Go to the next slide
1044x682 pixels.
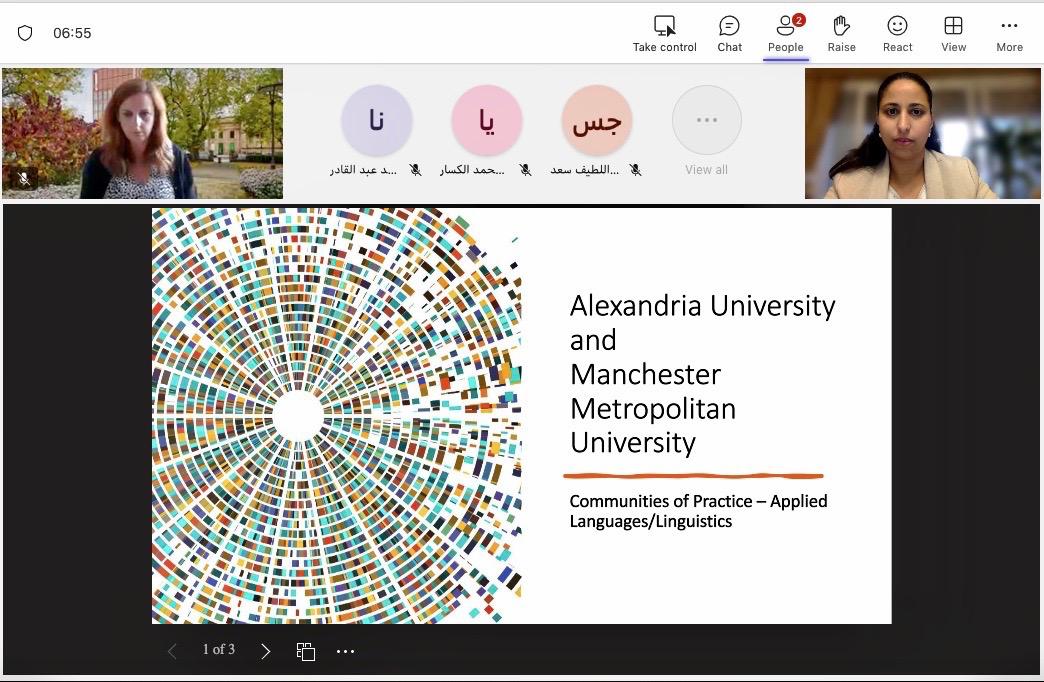point(265,651)
